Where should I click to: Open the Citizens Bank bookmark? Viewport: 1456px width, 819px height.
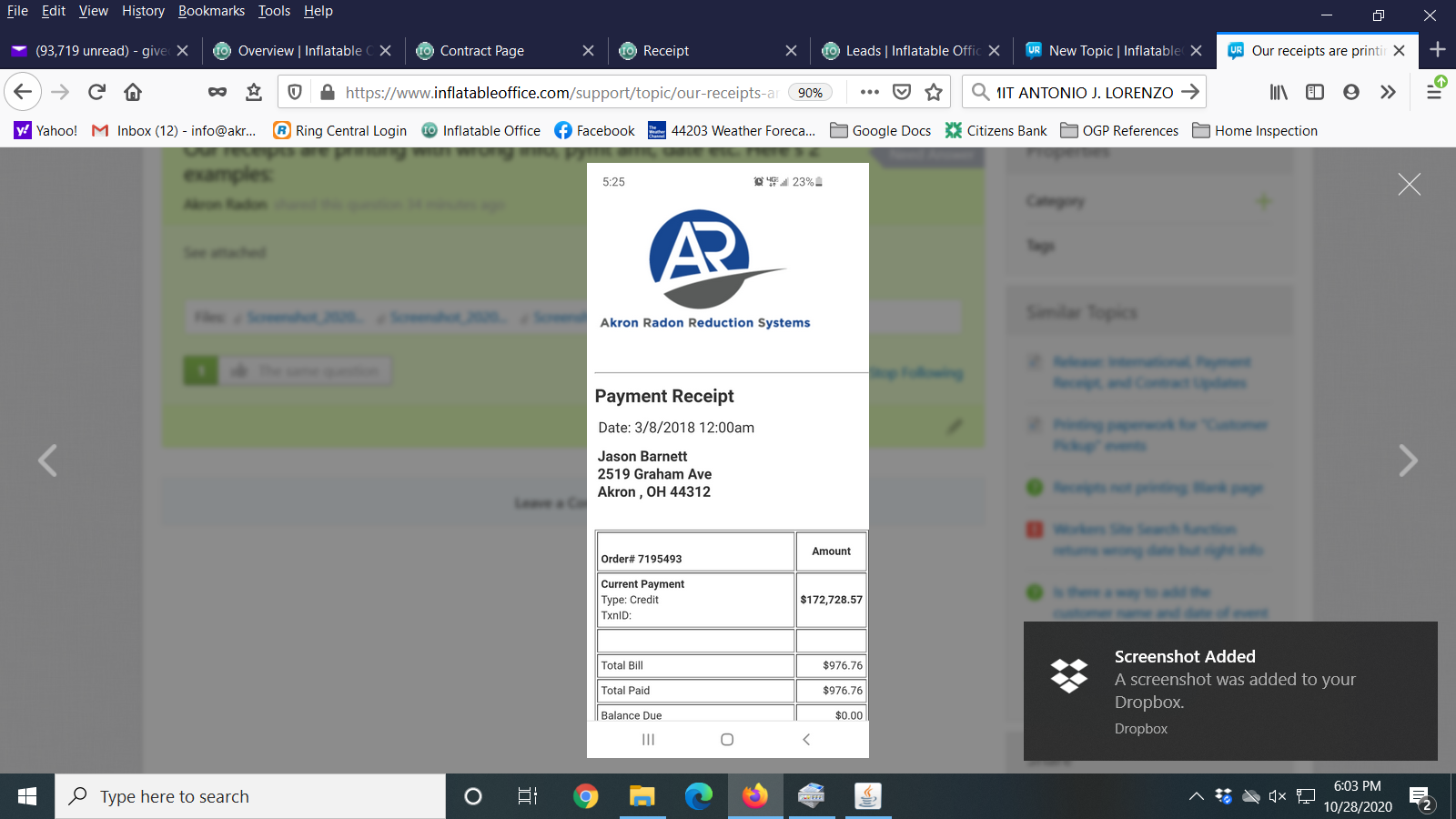[996, 131]
